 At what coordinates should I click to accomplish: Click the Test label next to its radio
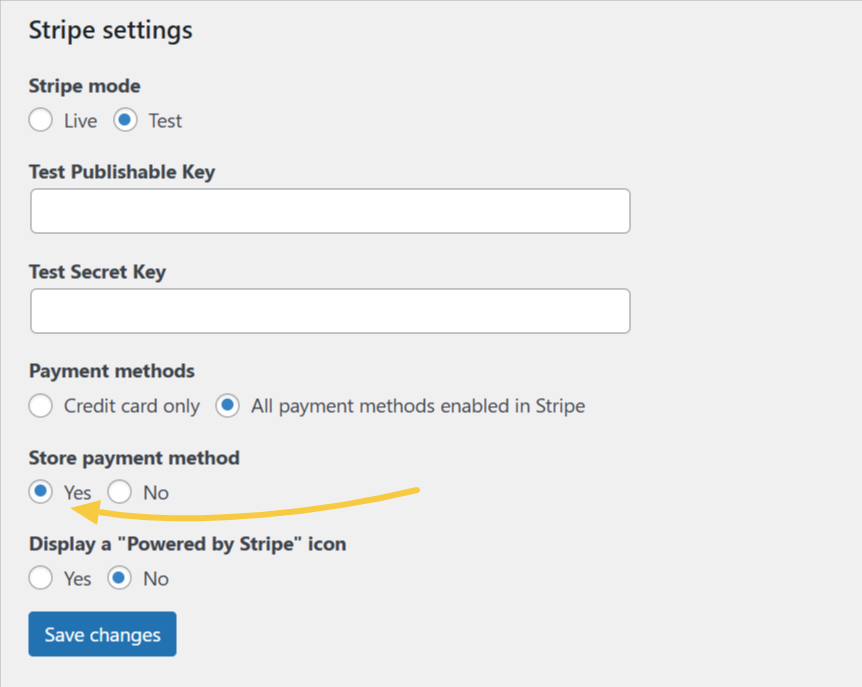[166, 120]
